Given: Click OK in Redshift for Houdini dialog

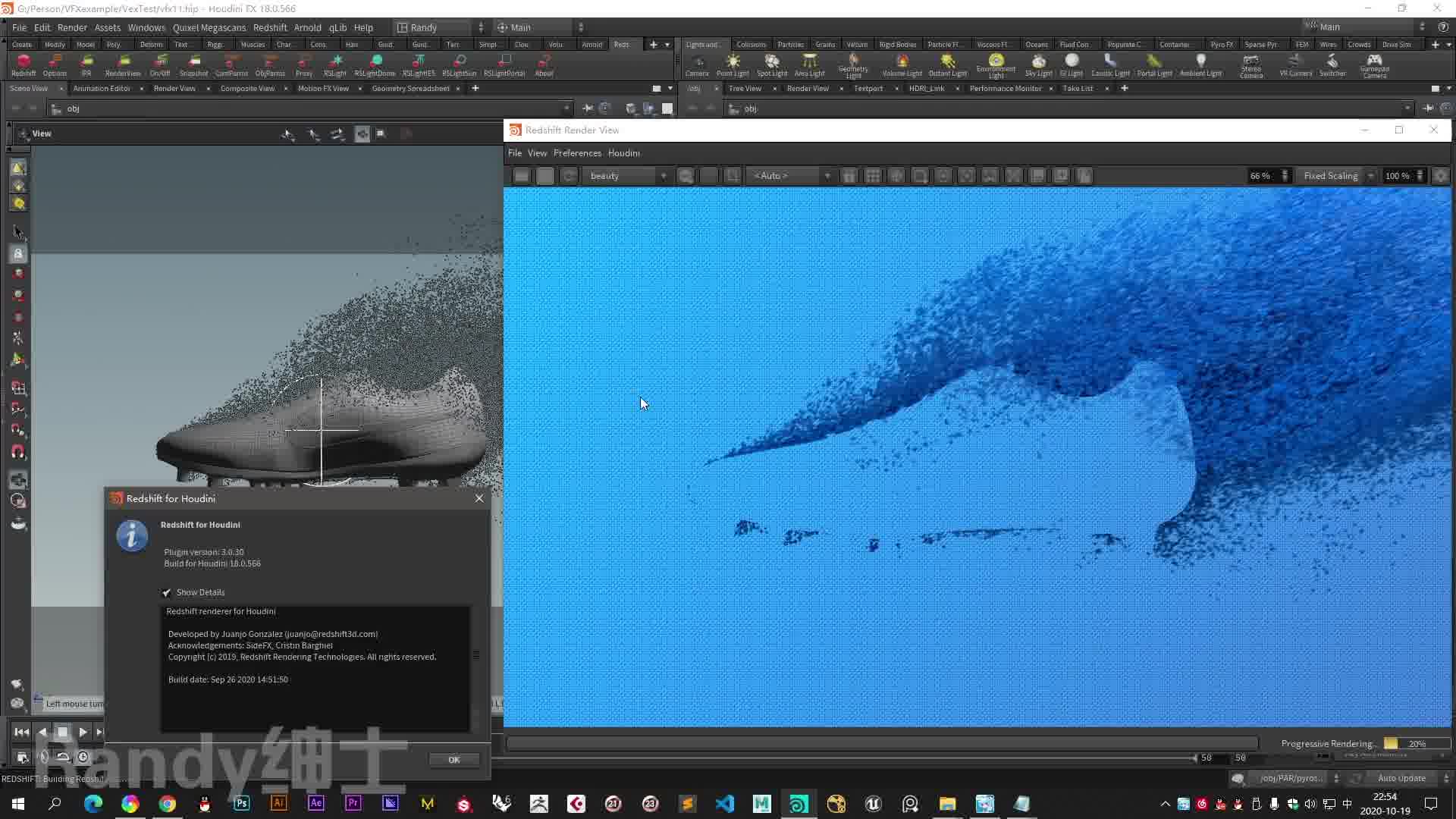Looking at the screenshot, I should (x=453, y=760).
